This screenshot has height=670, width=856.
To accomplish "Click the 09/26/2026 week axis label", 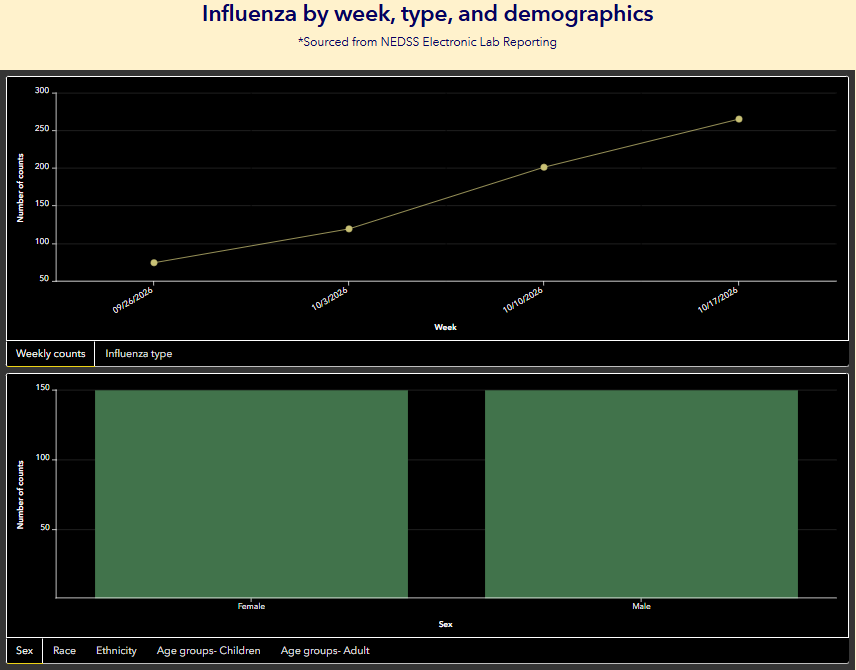I will pyautogui.click(x=133, y=300).
